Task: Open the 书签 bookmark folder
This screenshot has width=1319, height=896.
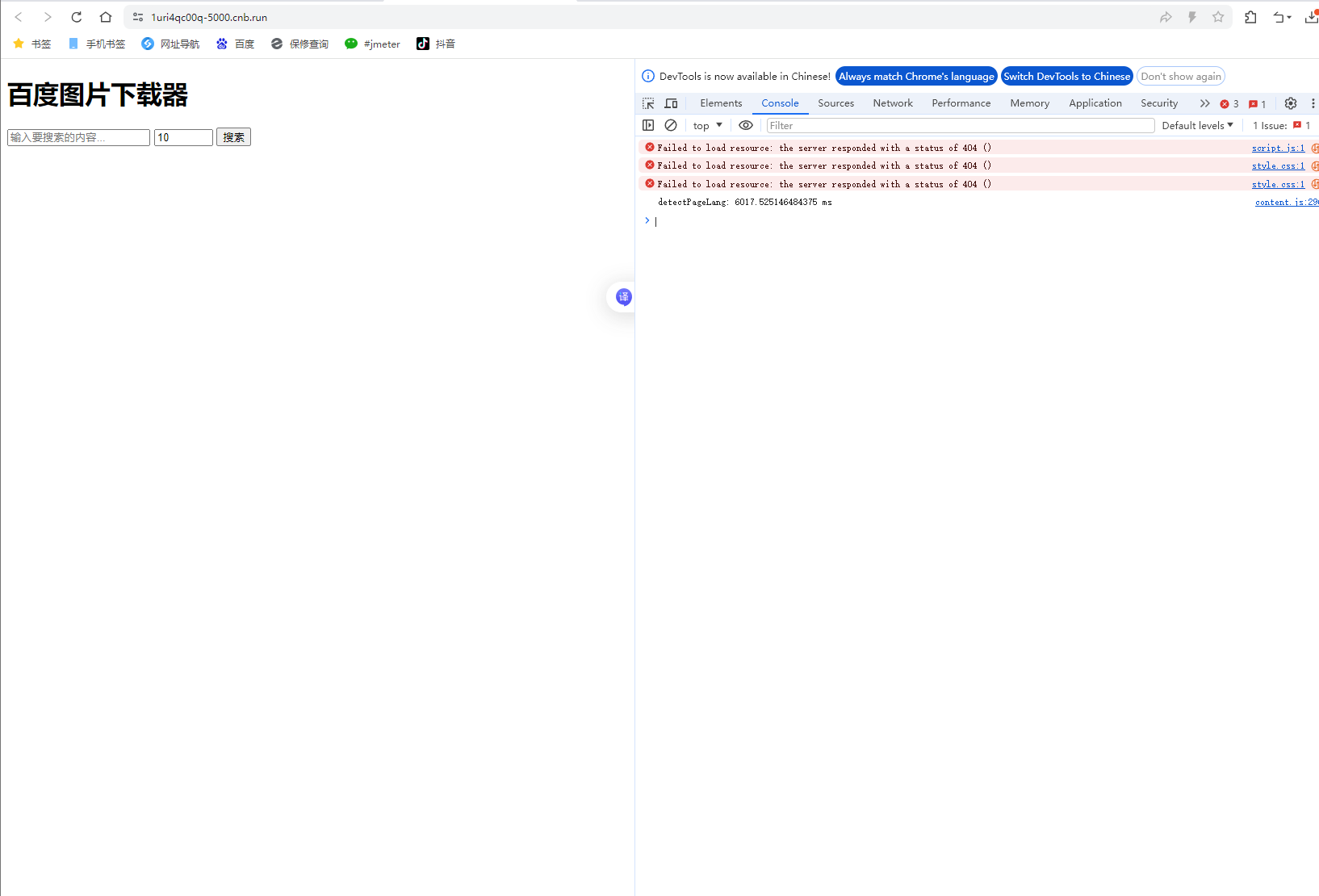Action: [32, 44]
